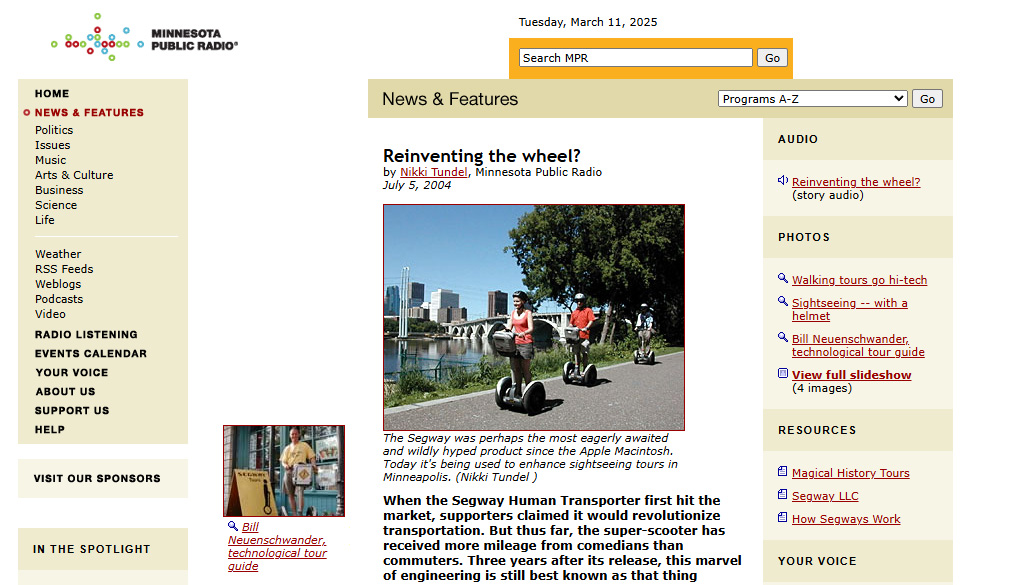This screenshot has height=585, width=1024.
Task: Open the Programs A-Z dropdown
Action: pyautogui.click(x=812, y=99)
